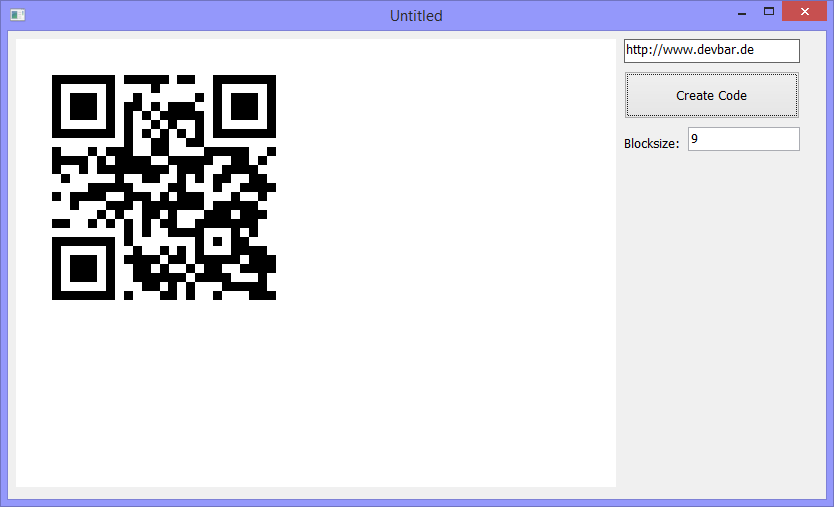Maximize the Untitled window
834x507 pixels.
(x=769, y=12)
